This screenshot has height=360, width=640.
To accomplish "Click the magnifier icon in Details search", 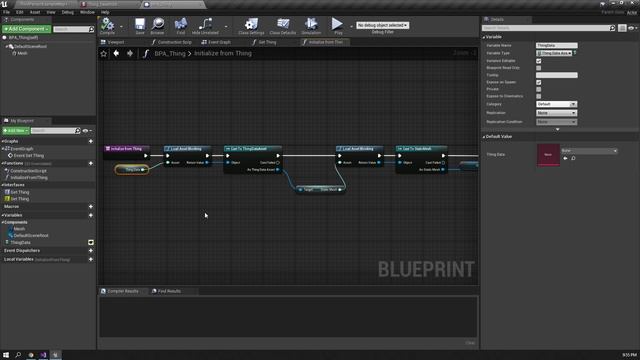I will pos(612,28).
